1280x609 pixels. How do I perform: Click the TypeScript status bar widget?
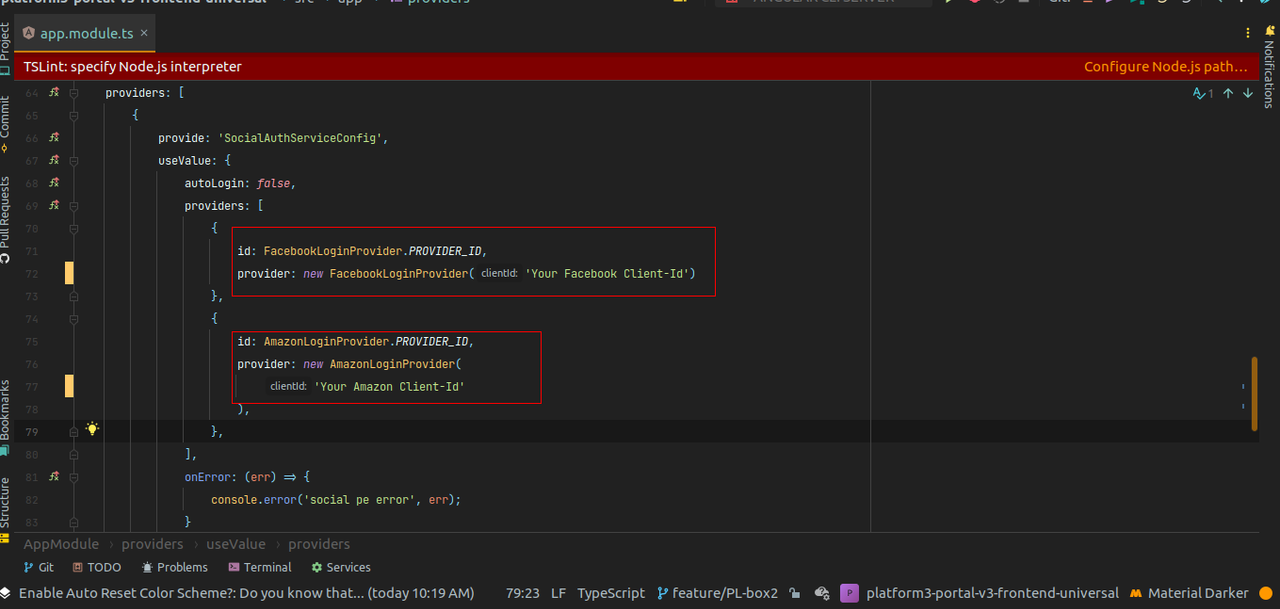tap(611, 593)
